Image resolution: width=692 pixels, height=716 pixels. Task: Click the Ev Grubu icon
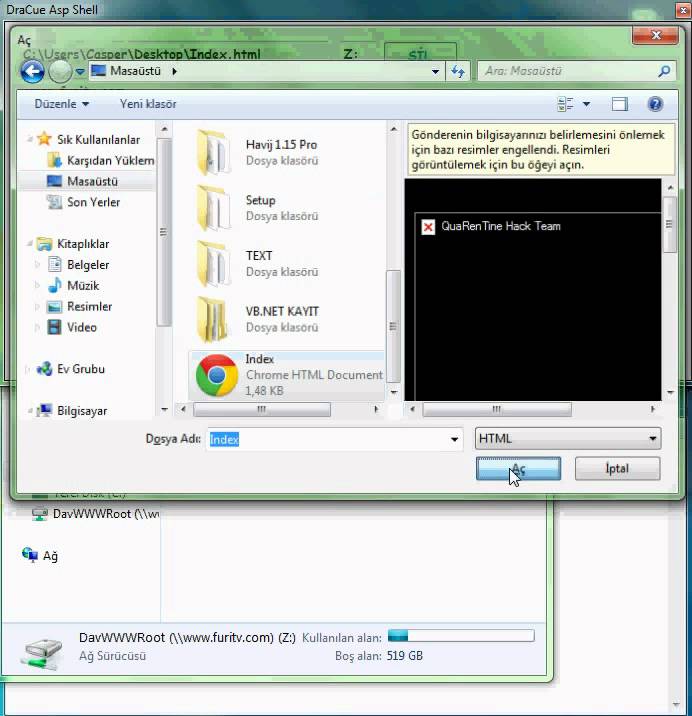click(44, 369)
